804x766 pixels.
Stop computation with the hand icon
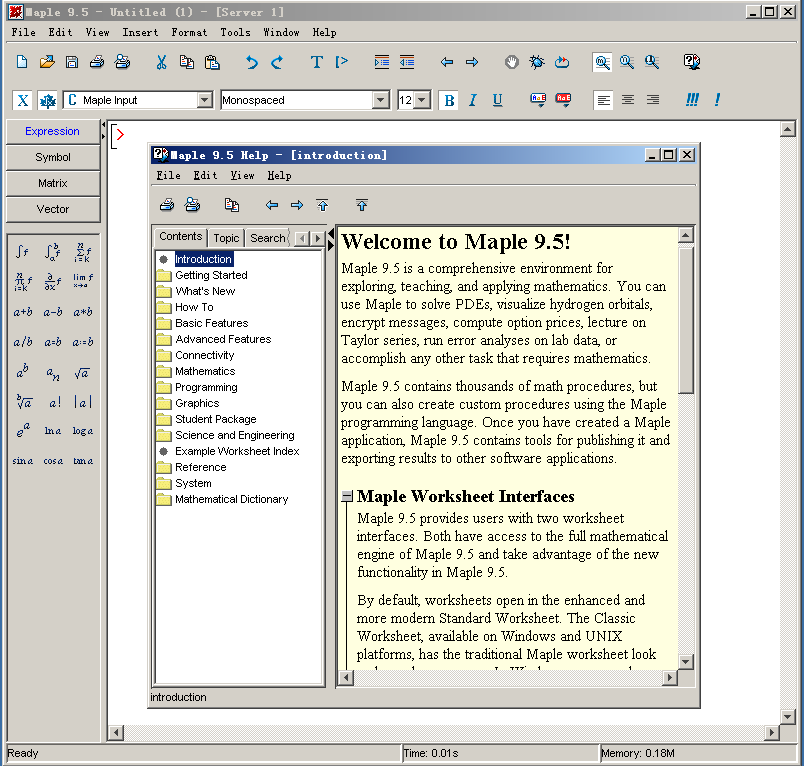(511, 62)
